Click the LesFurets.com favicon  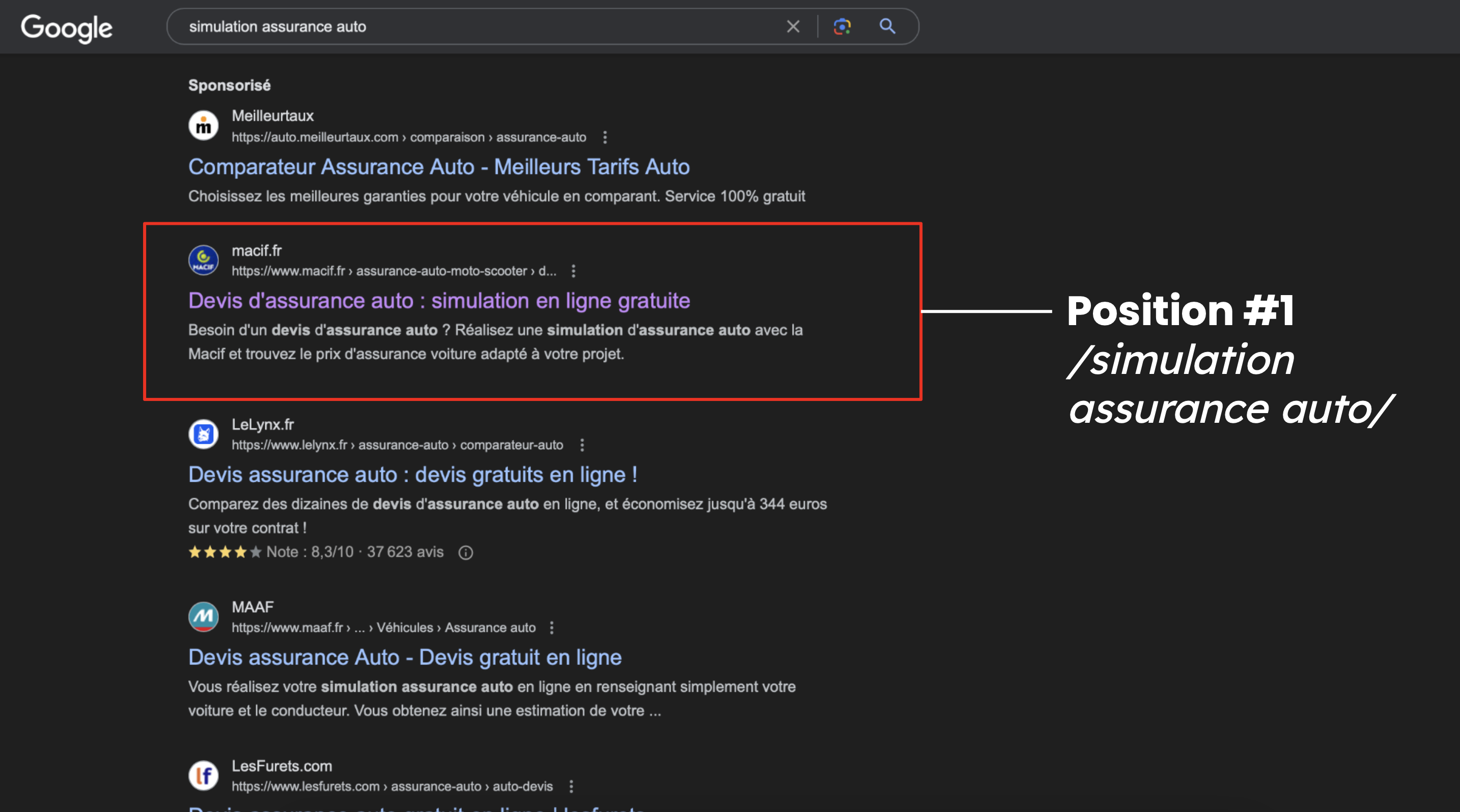(204, 775)
